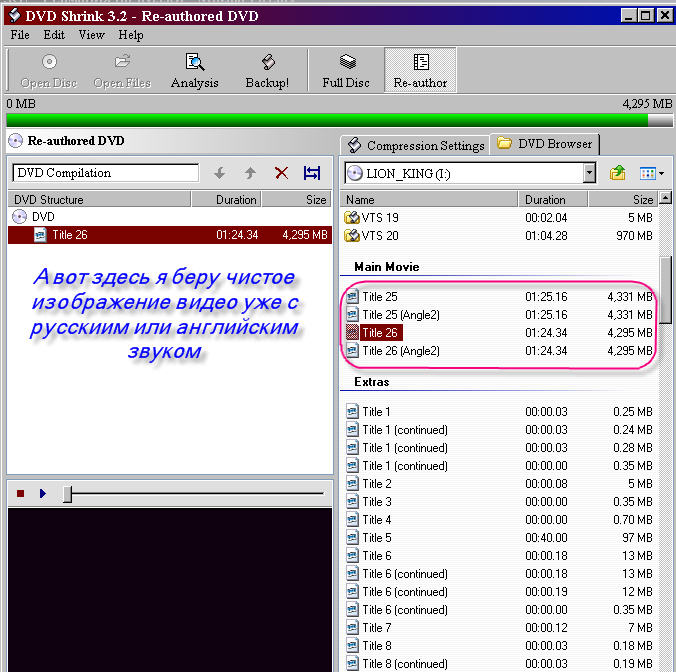The height and width of the screenshot is (672, 676).
Task: Play the preview video
Action: (x=42, y=494)
